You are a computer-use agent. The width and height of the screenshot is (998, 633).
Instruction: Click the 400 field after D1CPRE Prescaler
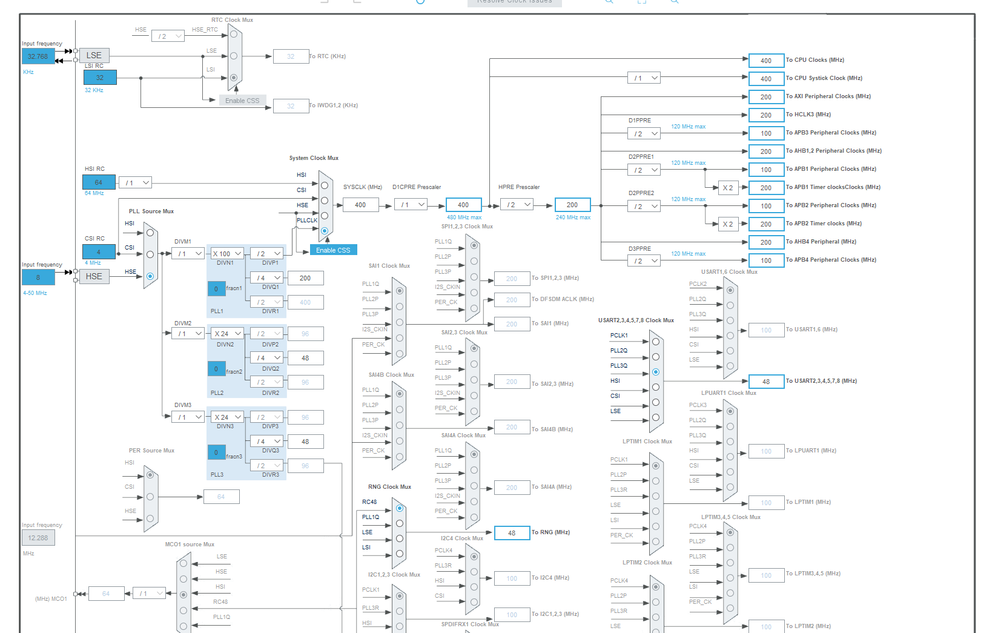click(463, 205)
